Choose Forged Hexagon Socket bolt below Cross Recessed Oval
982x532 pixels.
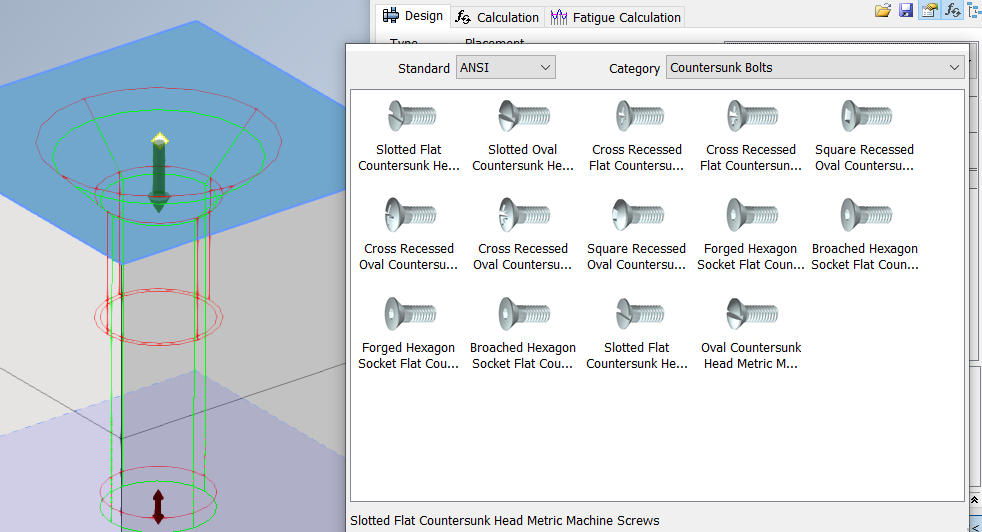[x=409, y=333]
